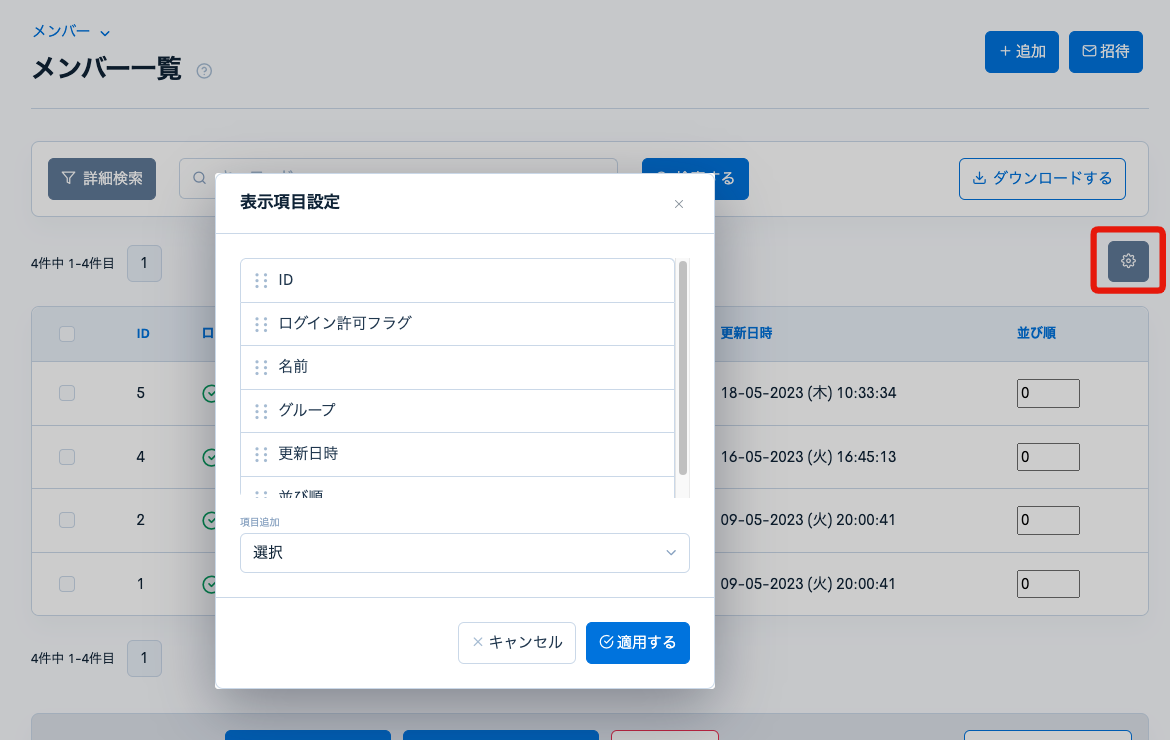Grab the drag handle for 名前 item
The image size is (1170, 740).
click(x=261, y=367)
